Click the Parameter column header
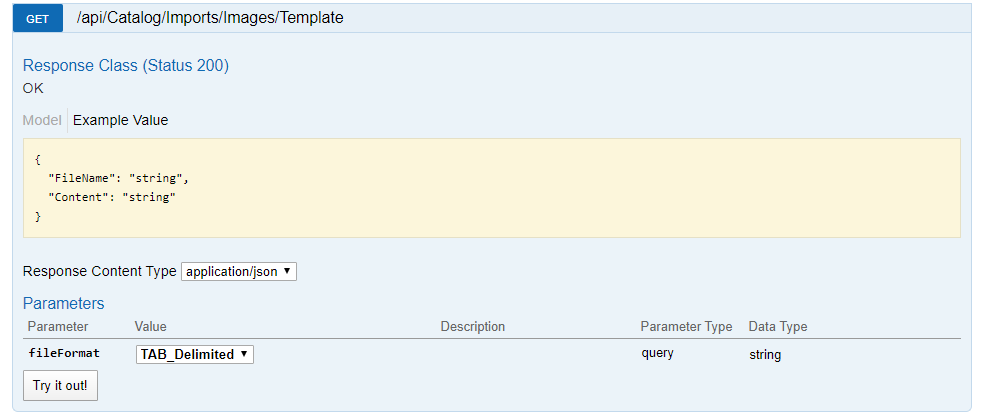This screenshot has width=981, height=418. pos(58,327)
